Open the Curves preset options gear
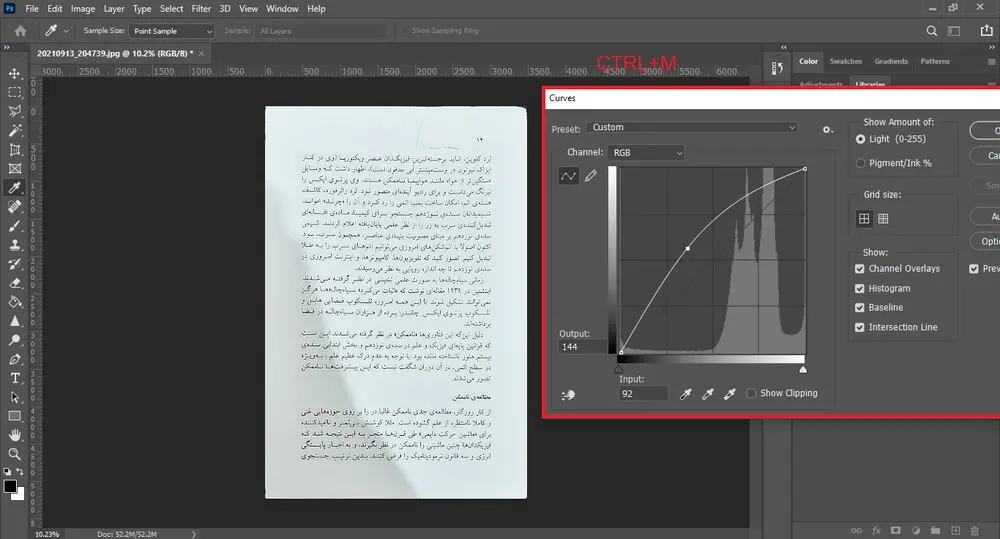 pos(827,129)
